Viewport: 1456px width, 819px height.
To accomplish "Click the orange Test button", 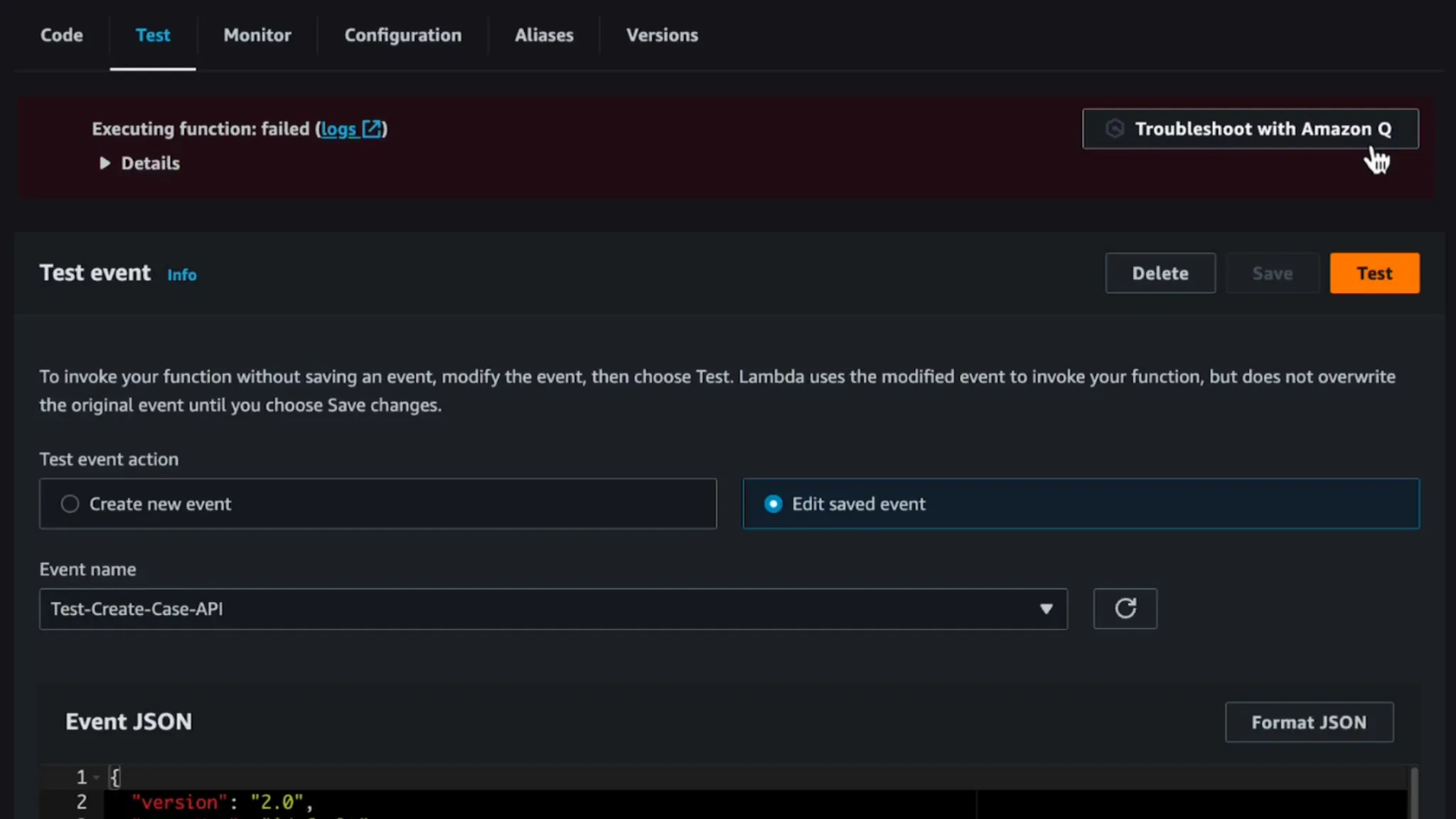I will tap(1374, 273).
